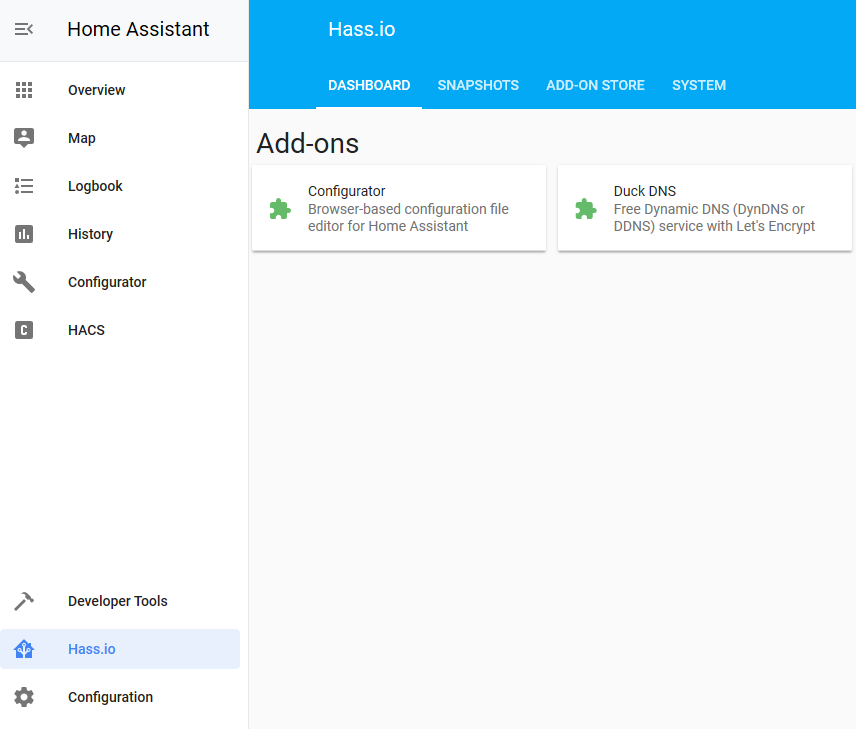Open the Configurator add-on card
Screen dimensions: 856x729
coord(398,208)
